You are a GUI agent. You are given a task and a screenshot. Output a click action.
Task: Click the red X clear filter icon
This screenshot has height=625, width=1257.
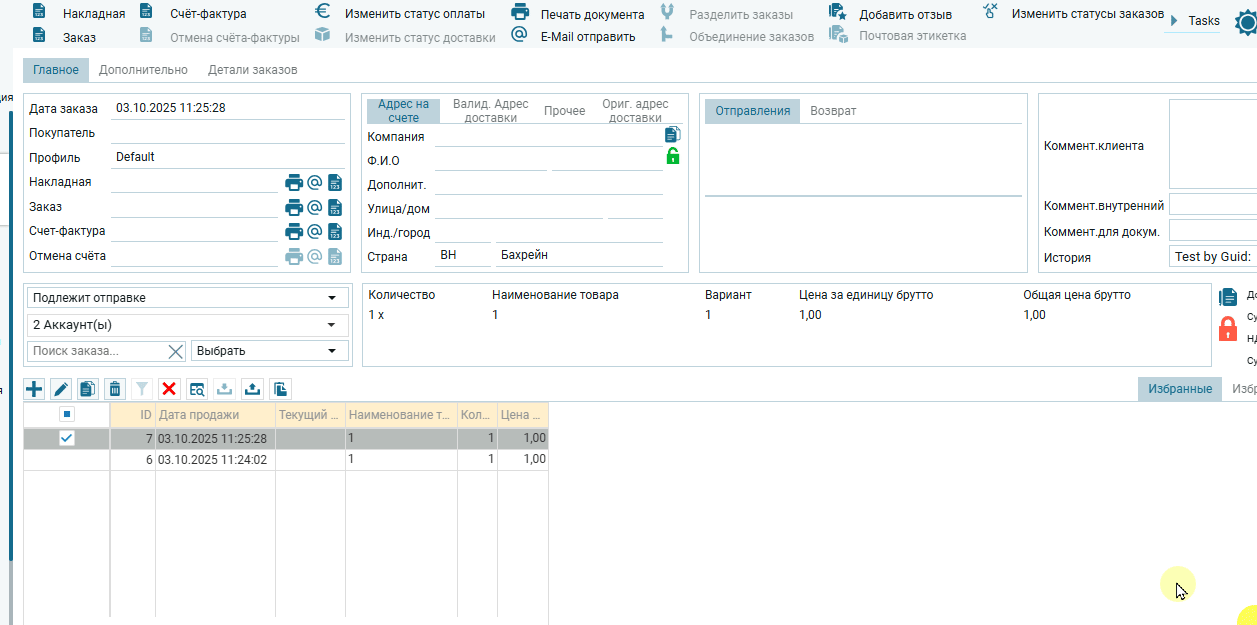coord(169,389)
